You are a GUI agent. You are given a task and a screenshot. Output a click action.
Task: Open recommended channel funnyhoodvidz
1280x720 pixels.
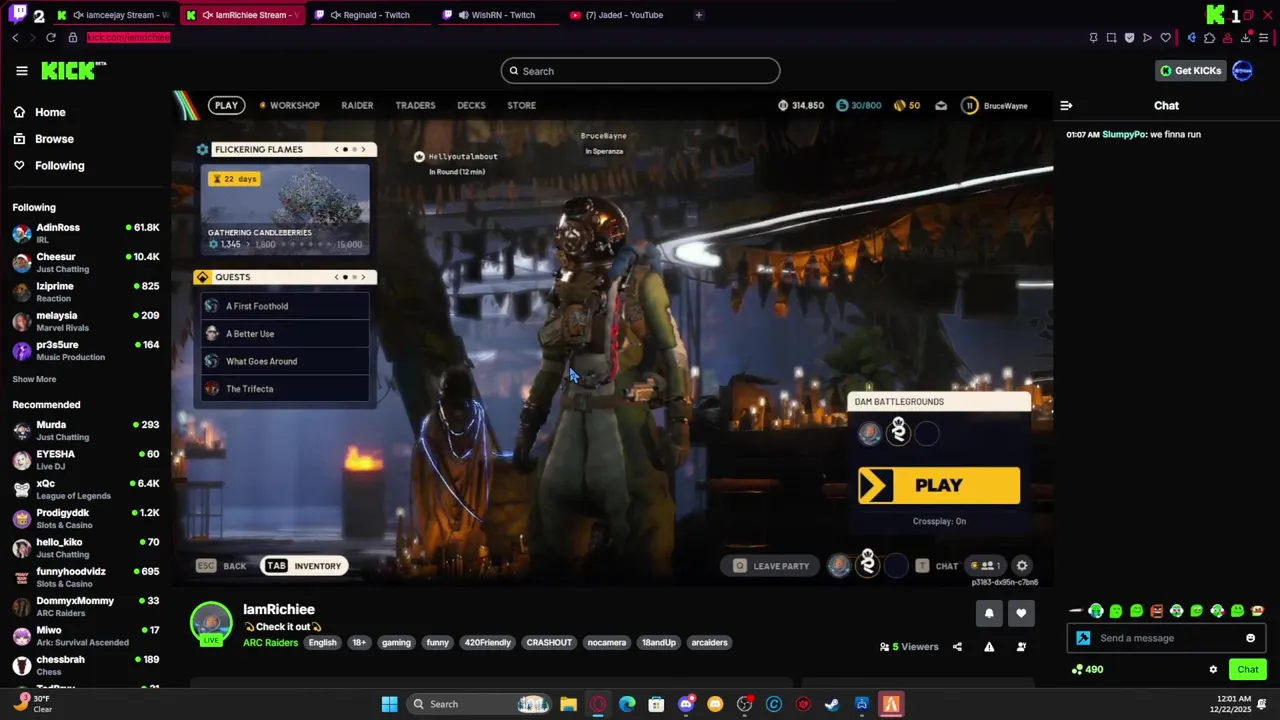86,577
